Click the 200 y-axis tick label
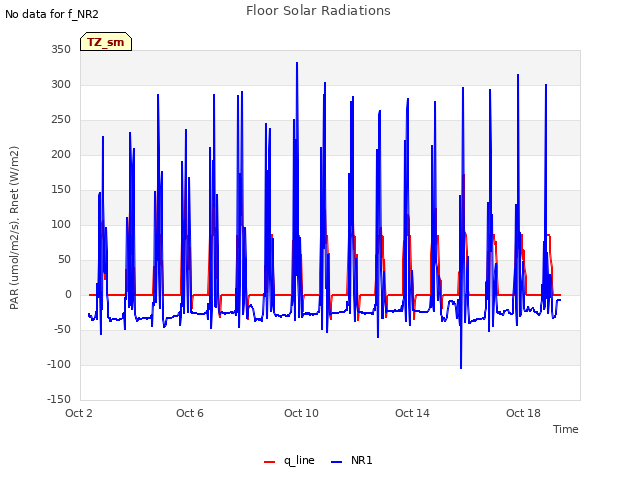This screenshot has width=640, height=480. click(x=61, y=154)
